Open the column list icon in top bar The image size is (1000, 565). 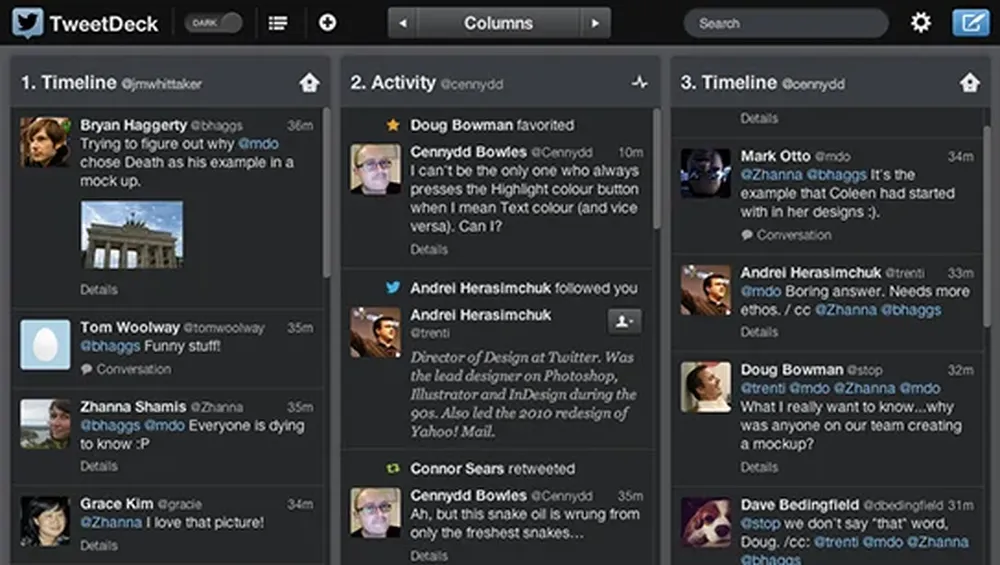pyautogui.click(x=278, y=23)
